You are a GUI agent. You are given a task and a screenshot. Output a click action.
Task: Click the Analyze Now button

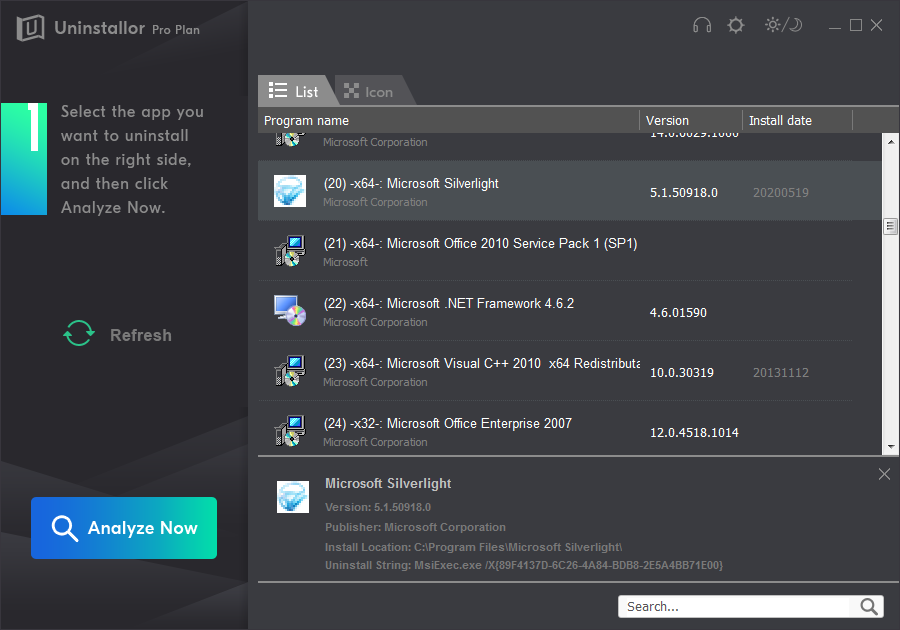tap(124, 528)
